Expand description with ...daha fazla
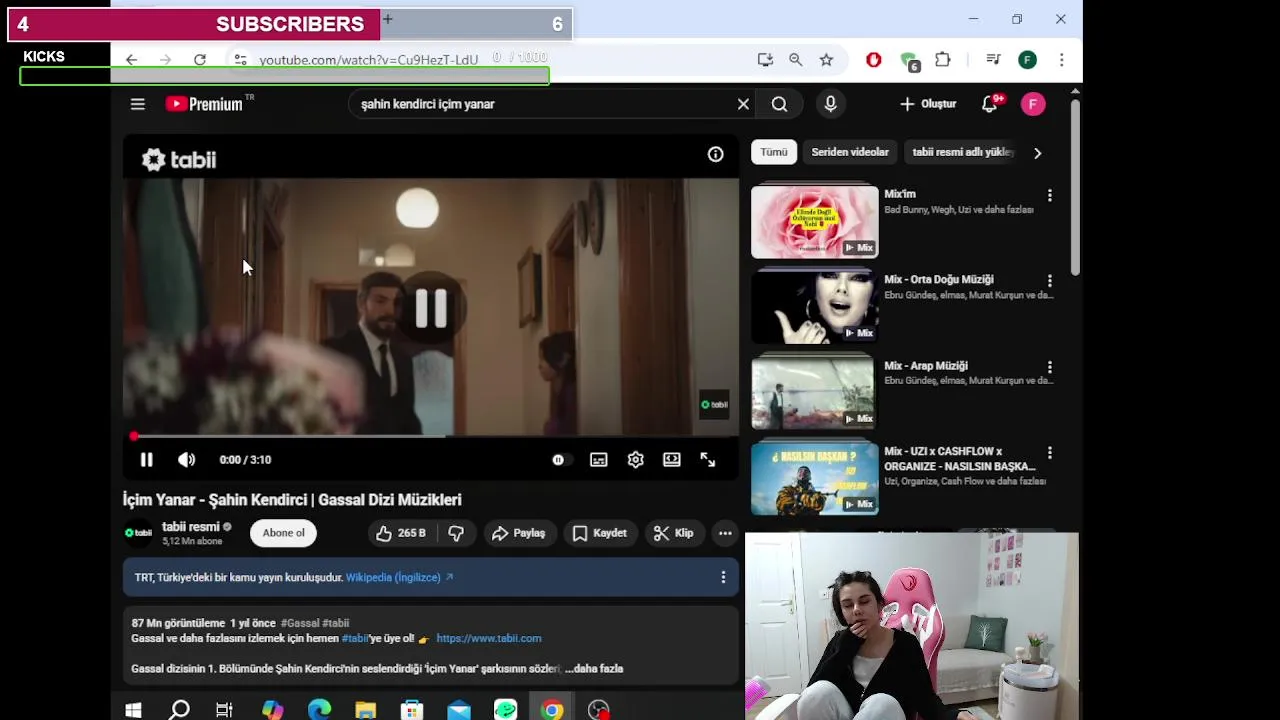Viewport: 1280px width, 720px height. tap(594, 669)
